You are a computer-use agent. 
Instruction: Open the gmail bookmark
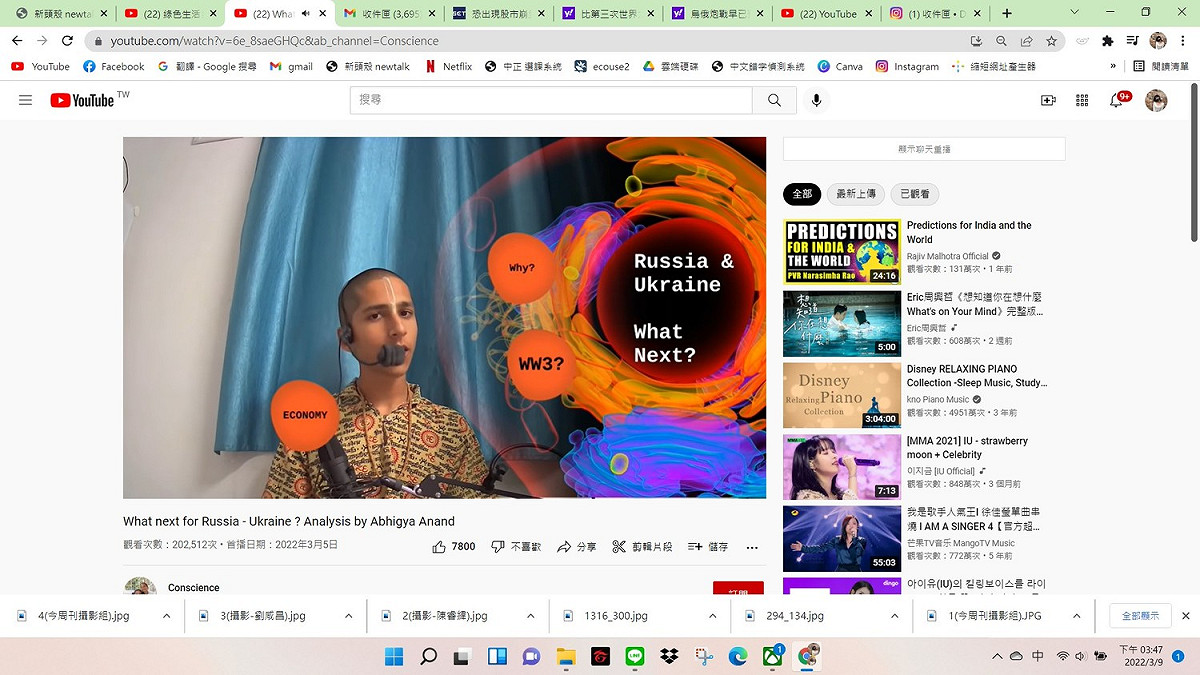point(291,66)
